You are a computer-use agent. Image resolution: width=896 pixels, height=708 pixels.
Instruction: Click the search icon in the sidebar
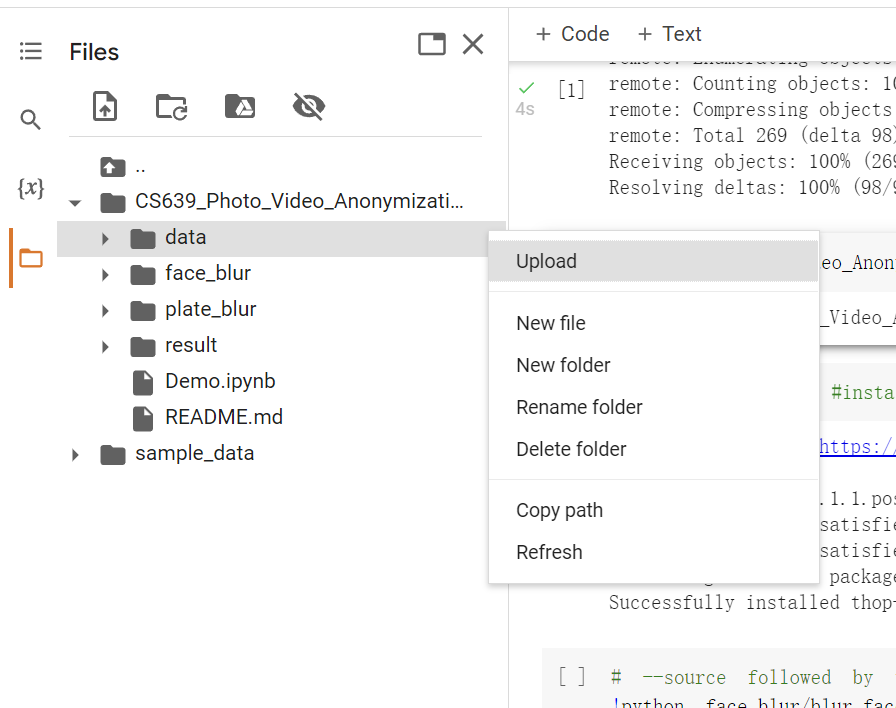click(x=29, y=118)
